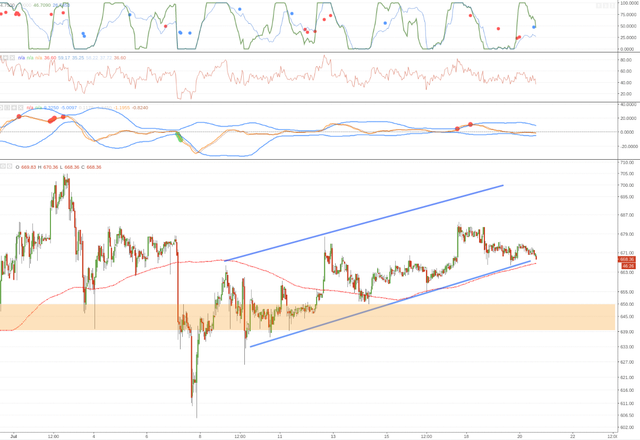Click the low value 668.36 in the legend
The height and width of the screenshot is (440, 640).
tap(72, 167)
